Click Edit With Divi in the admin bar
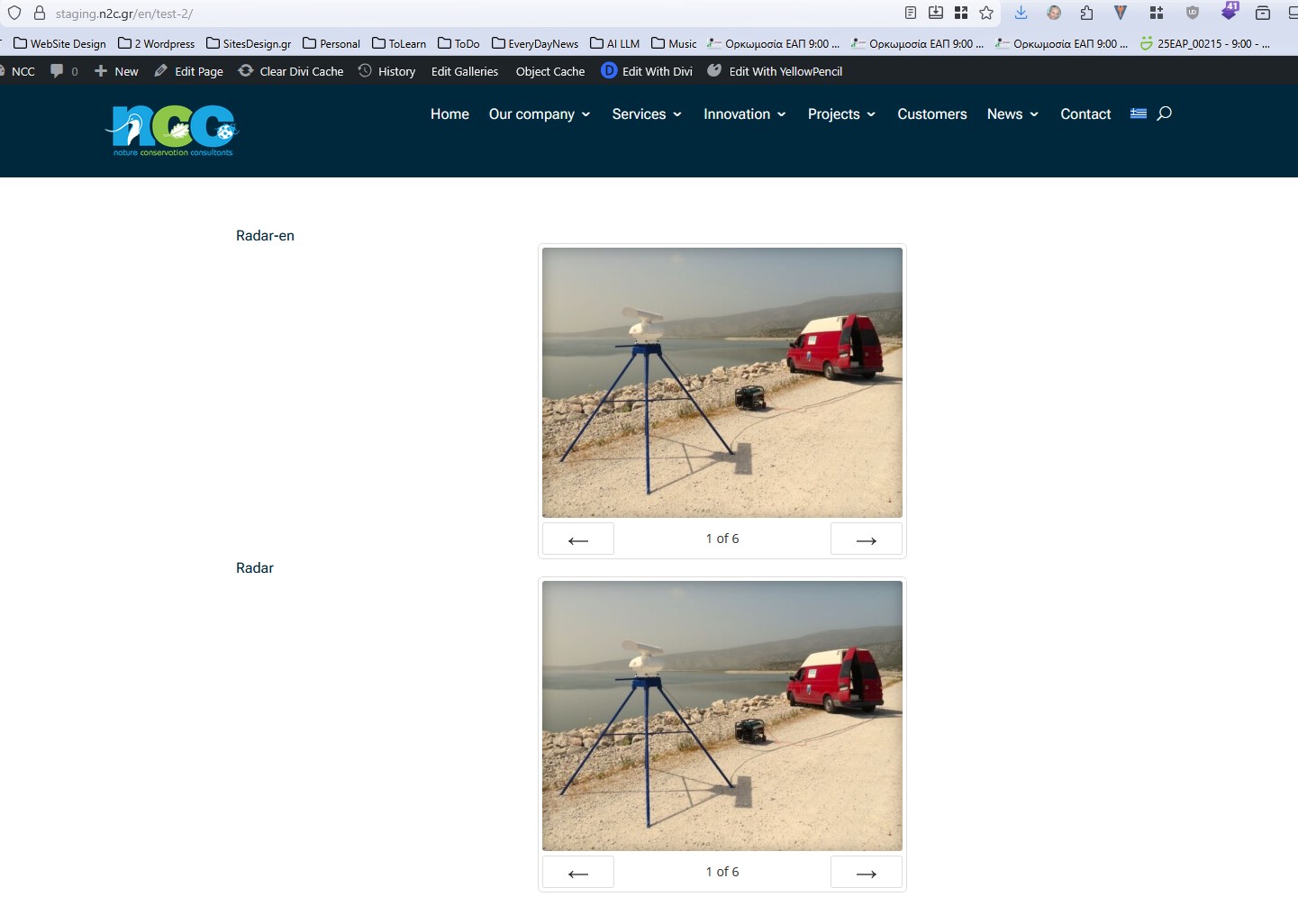The height and width of the screenshot is (924, 1298). 647,71
